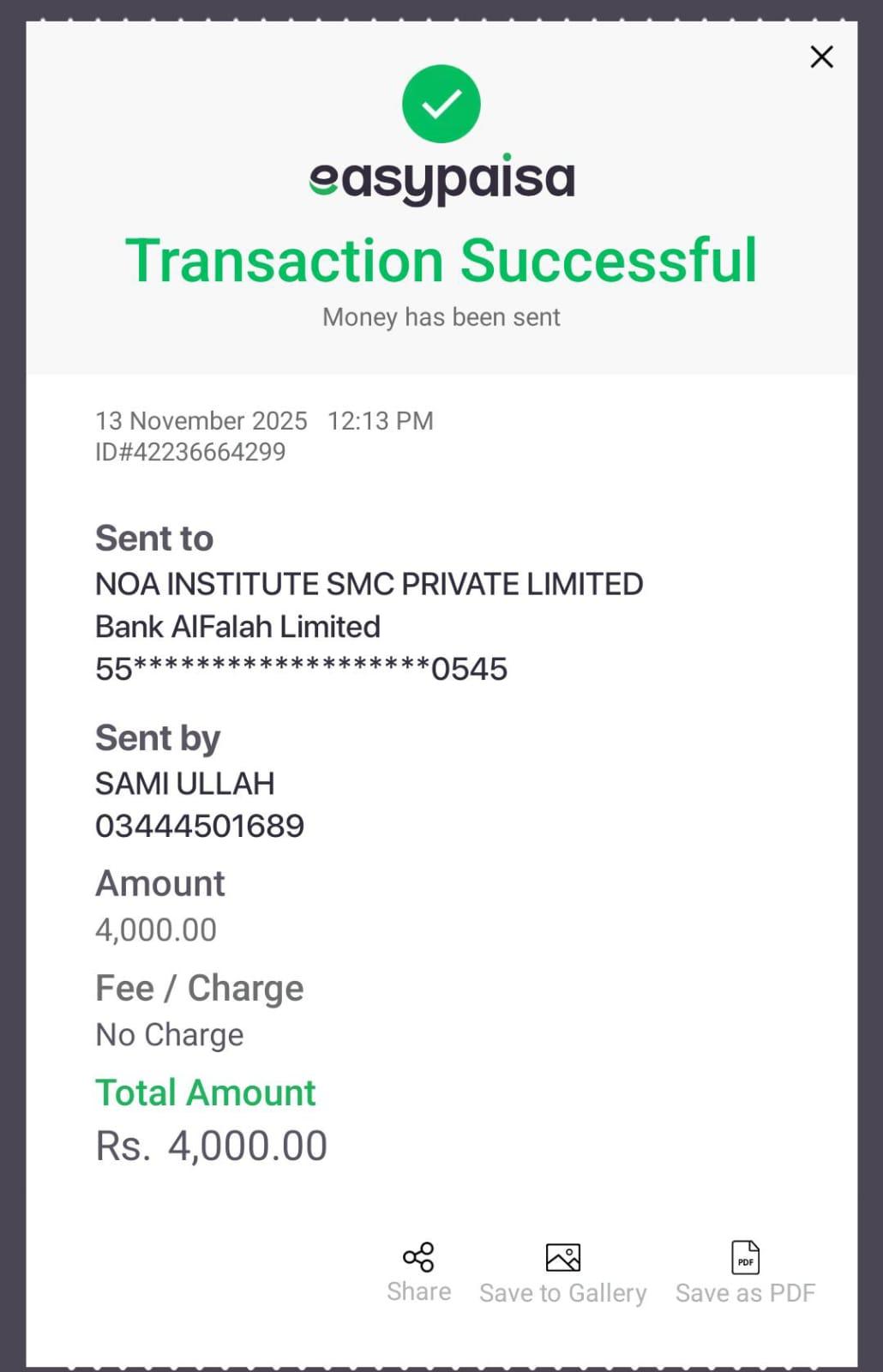Select the Bank AlFalah Limited text

237,627
